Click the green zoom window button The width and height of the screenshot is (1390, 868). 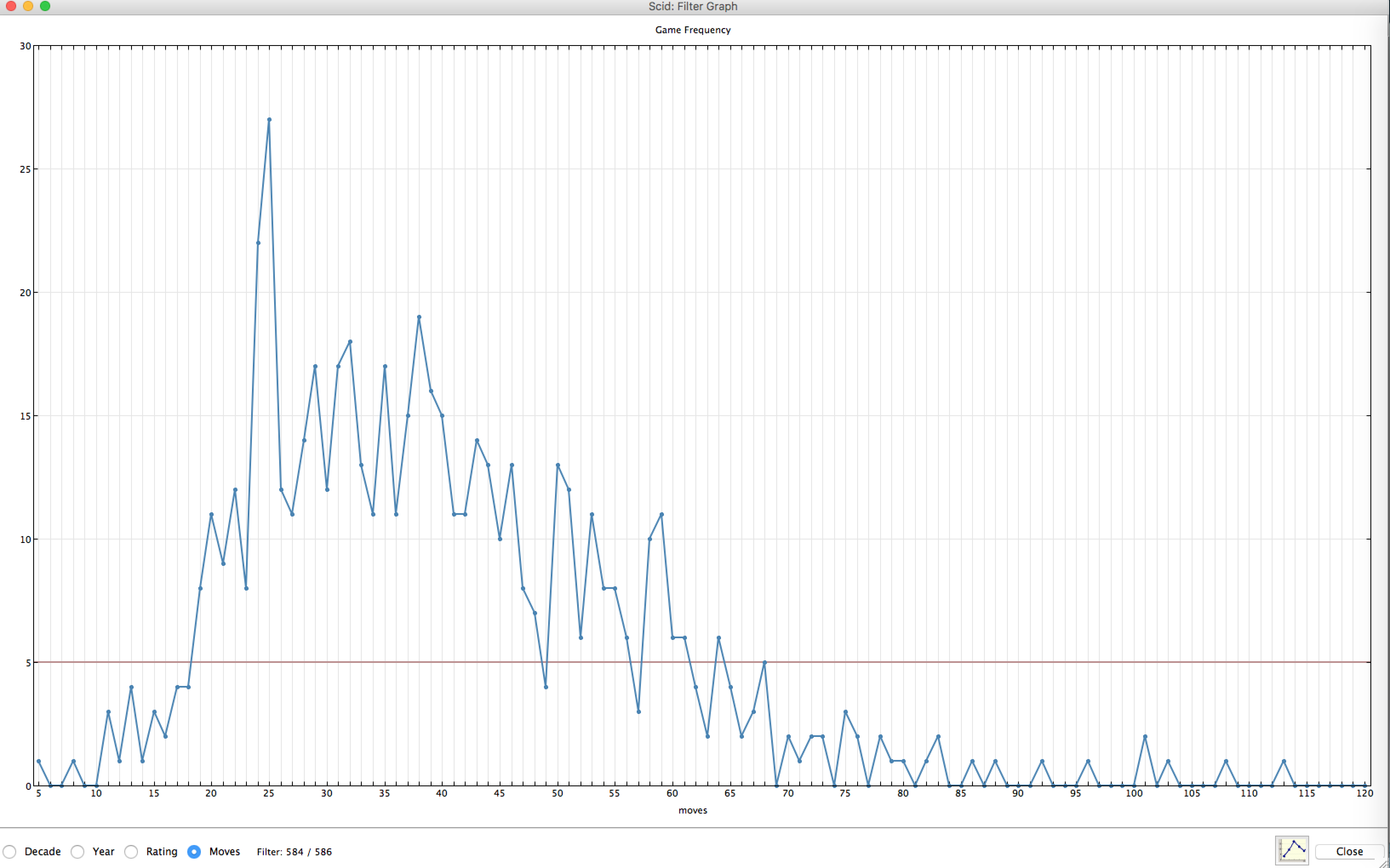click(46, 6)
